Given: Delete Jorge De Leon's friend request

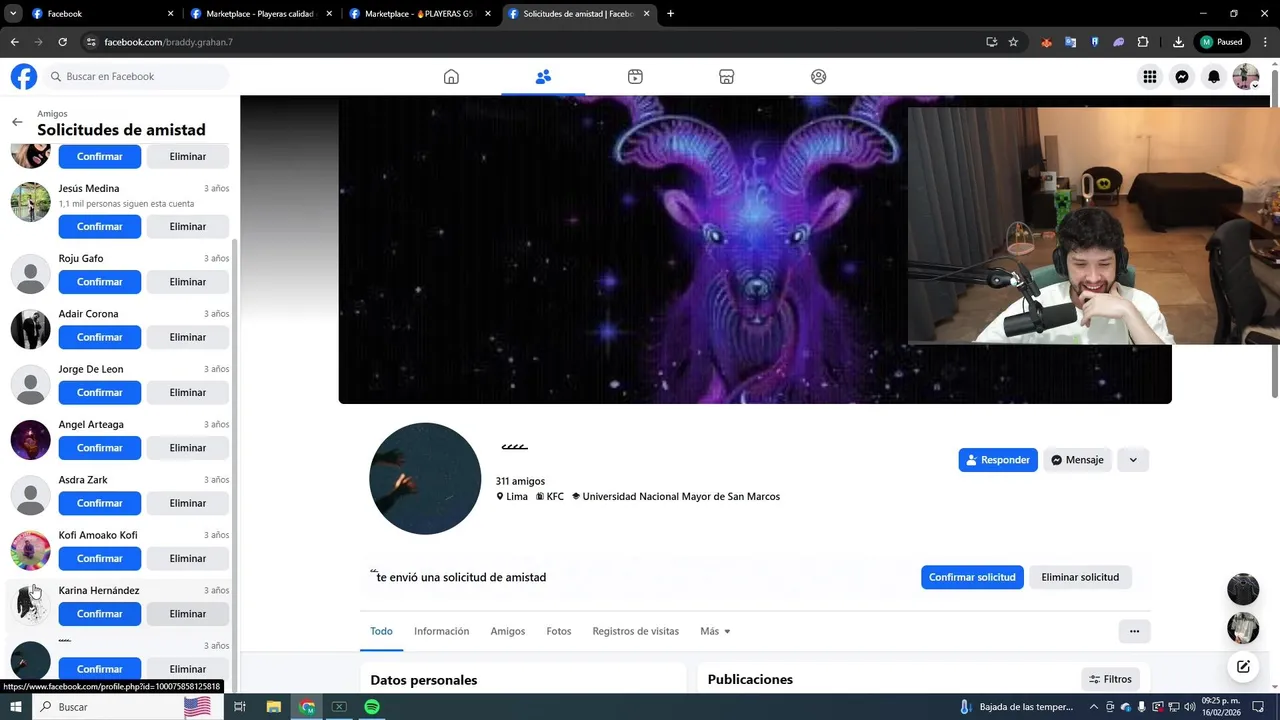Looking at the screenshot, I should point(188,393).
